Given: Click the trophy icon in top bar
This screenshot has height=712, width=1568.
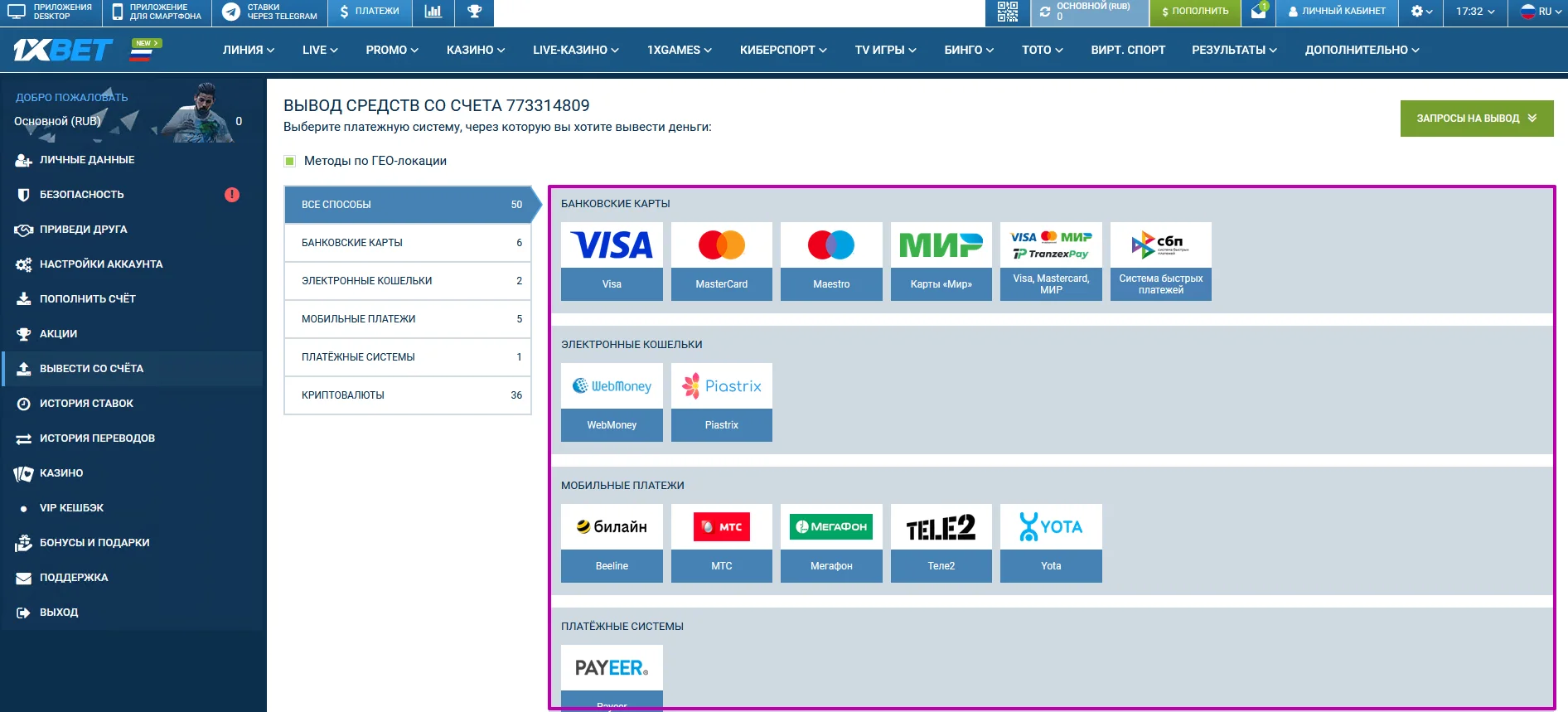Looking at the screenshot, I should pos(474,12).
